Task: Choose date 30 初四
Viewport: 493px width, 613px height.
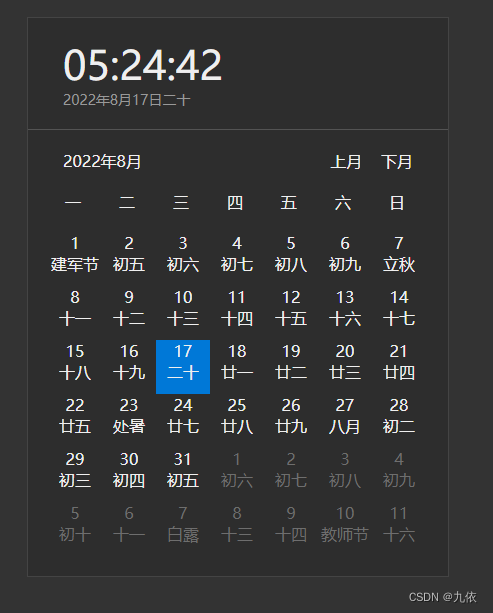Action: pyautogui.click(x=129, y=470)
